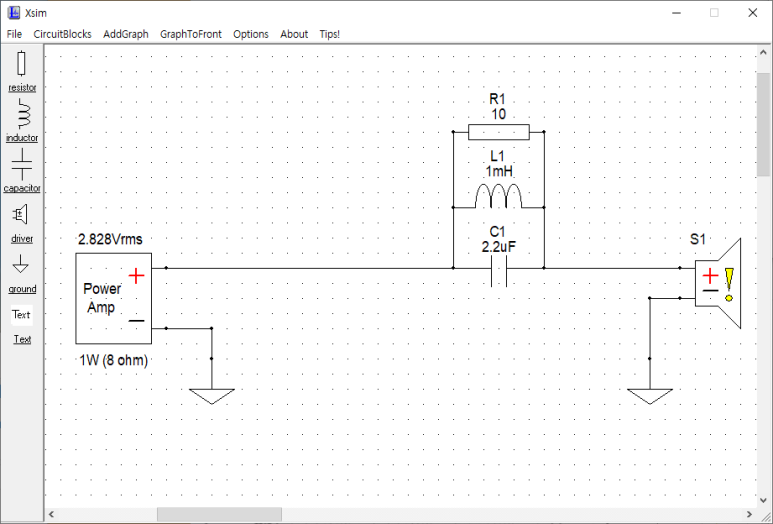Click the 1W (8 ohm) label
Viewport: 773px width, 524px height.
pyautogui.click(x=113, y=360)
